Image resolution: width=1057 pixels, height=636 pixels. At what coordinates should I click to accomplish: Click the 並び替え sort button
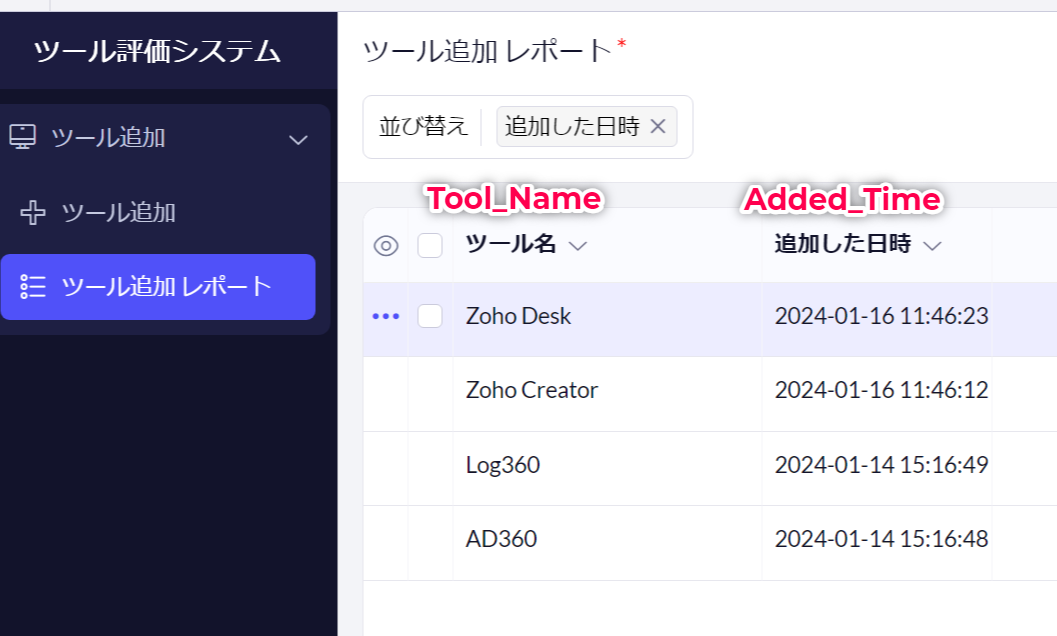[x=423, y=127]
